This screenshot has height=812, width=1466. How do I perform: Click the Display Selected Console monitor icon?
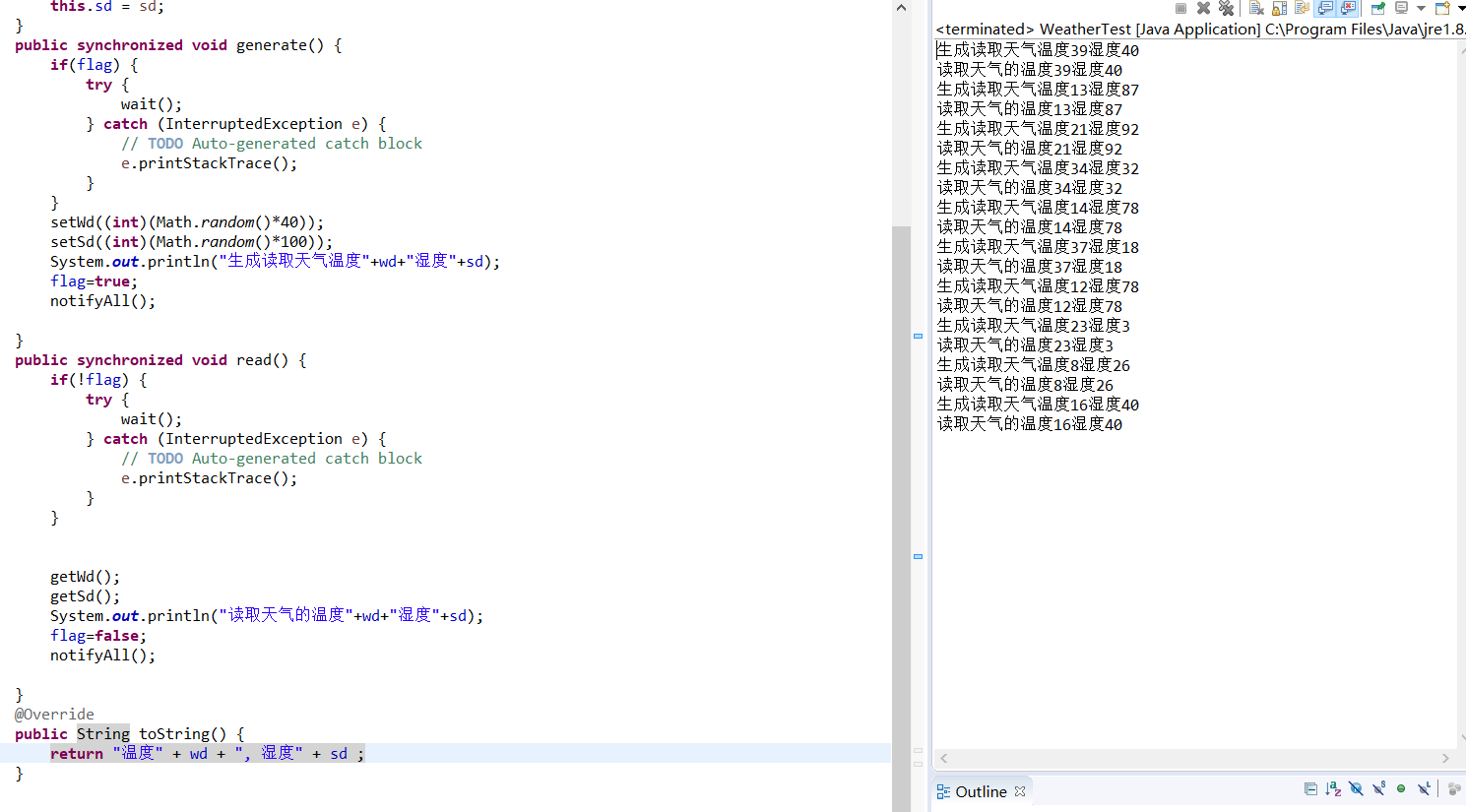(1401, 8)
